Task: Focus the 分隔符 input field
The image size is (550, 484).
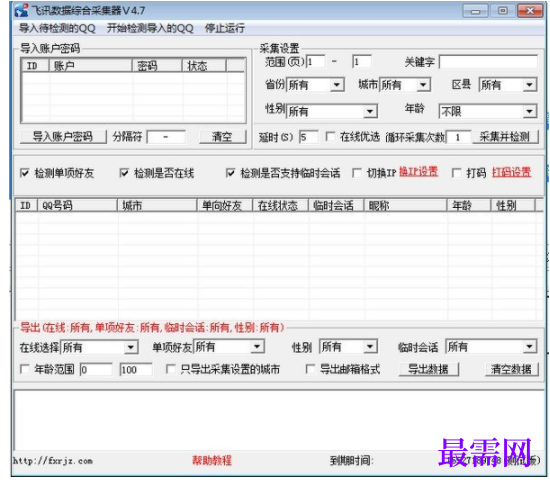Action: pyautogui.click(x=166, y=137)
